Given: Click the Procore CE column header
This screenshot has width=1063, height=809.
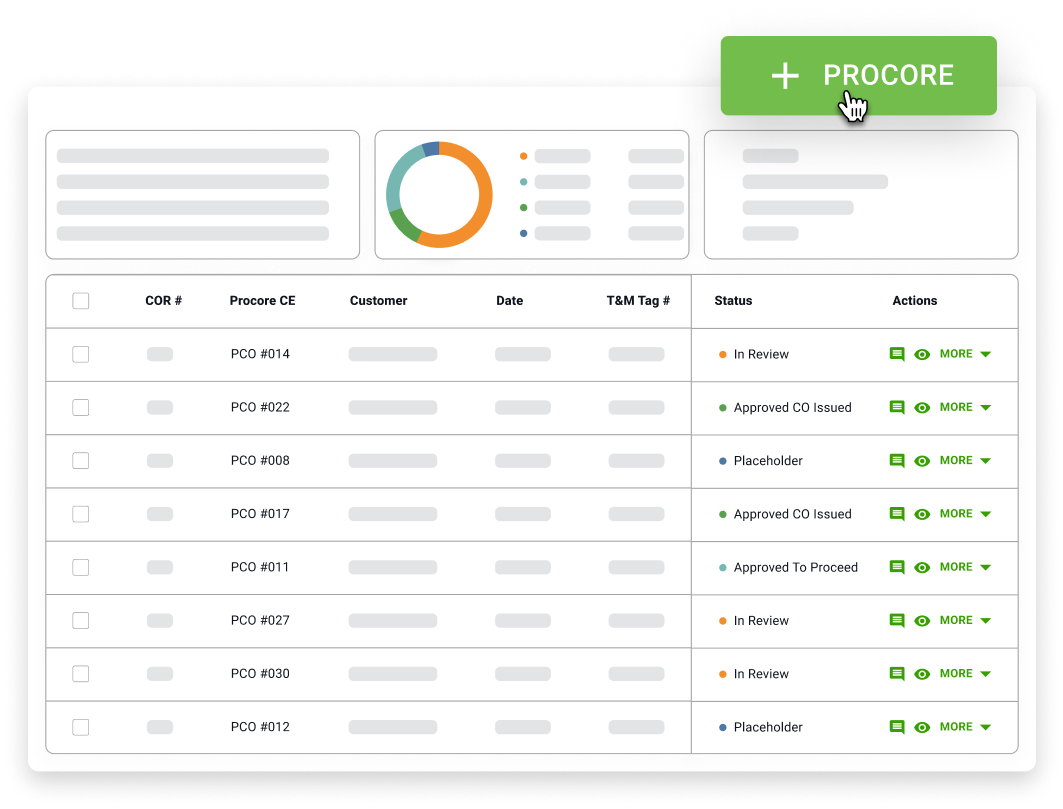Looking at the screenshot, I should [x=262, y=301].
